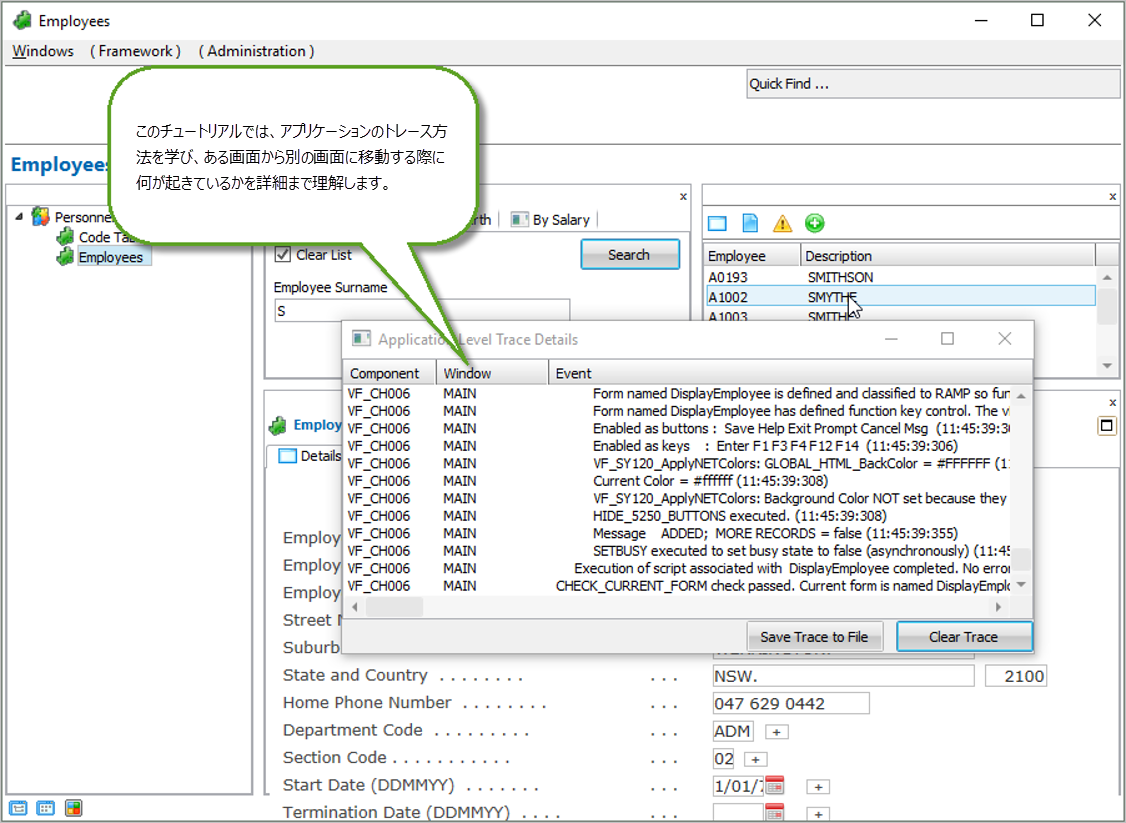Click employee list scroll up arrow

coord(1107,278)
